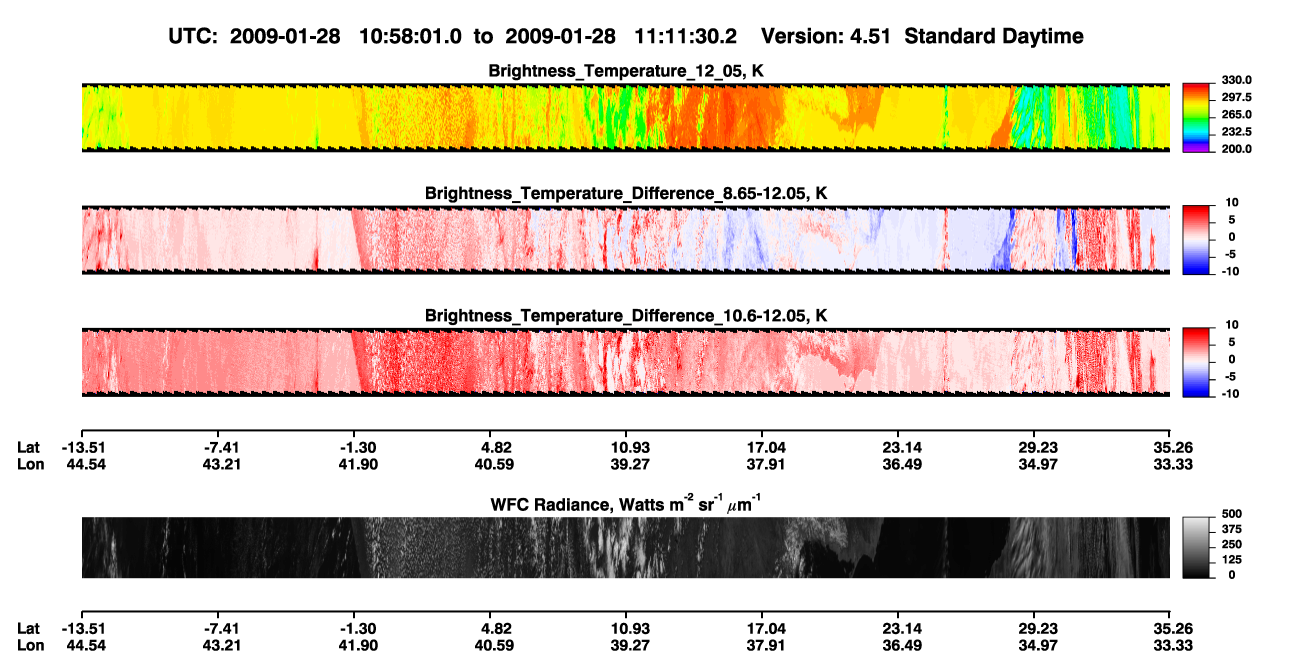The image size is (1300, 667).
Task: Click latitude -13.51 on axis above WFC Radiance
Action: point(82,447)
